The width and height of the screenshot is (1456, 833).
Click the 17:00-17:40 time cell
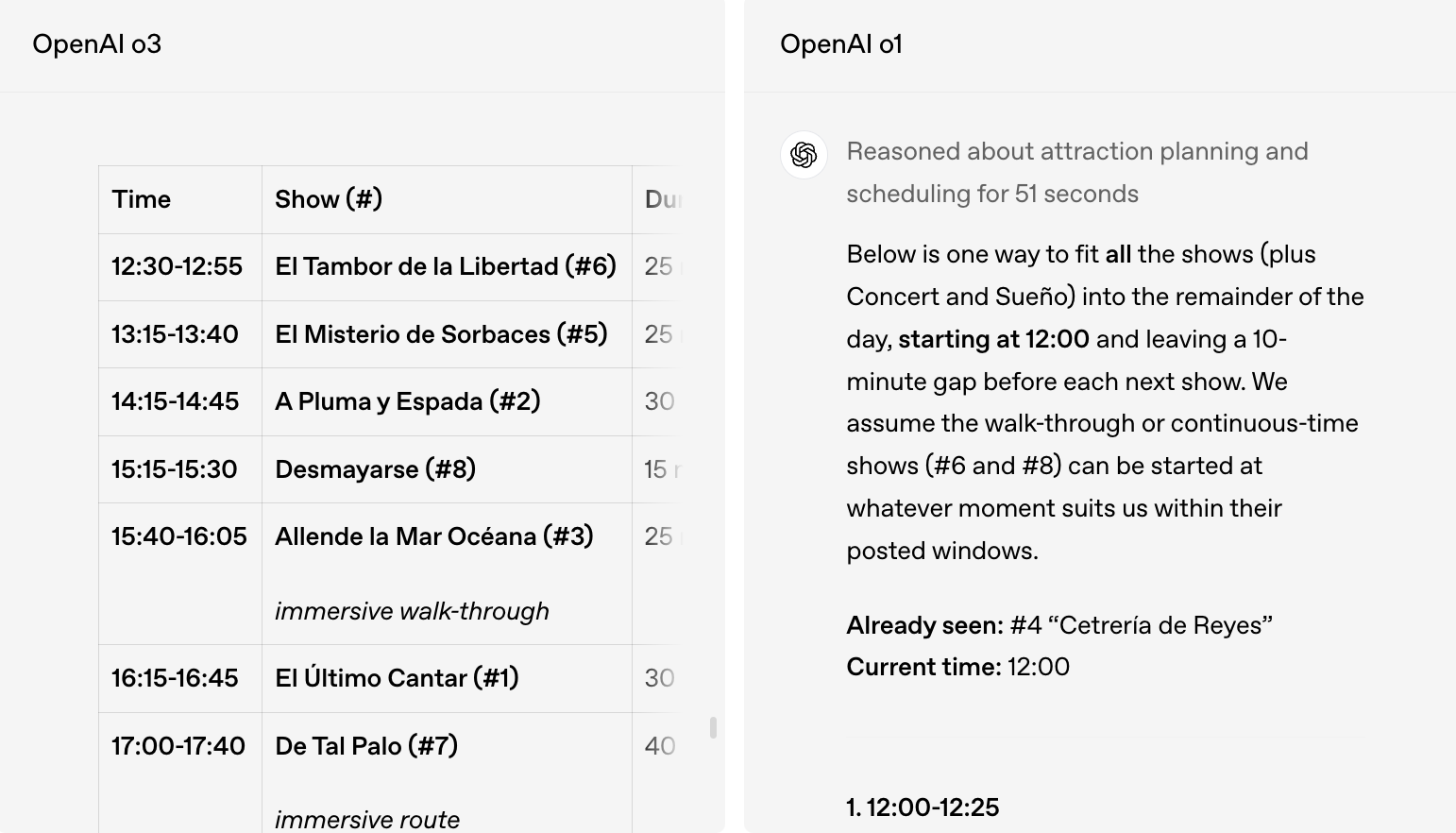coord(178,746)
